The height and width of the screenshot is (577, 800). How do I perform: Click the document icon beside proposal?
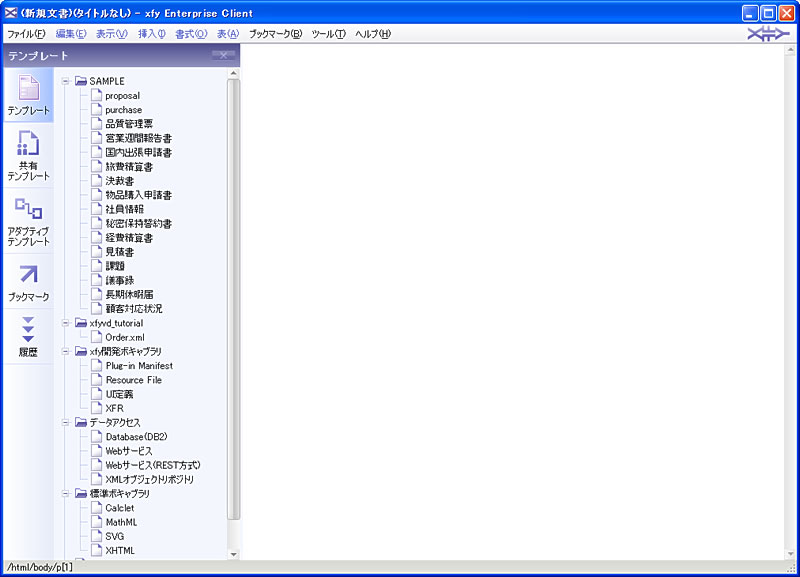pos(97,95)
